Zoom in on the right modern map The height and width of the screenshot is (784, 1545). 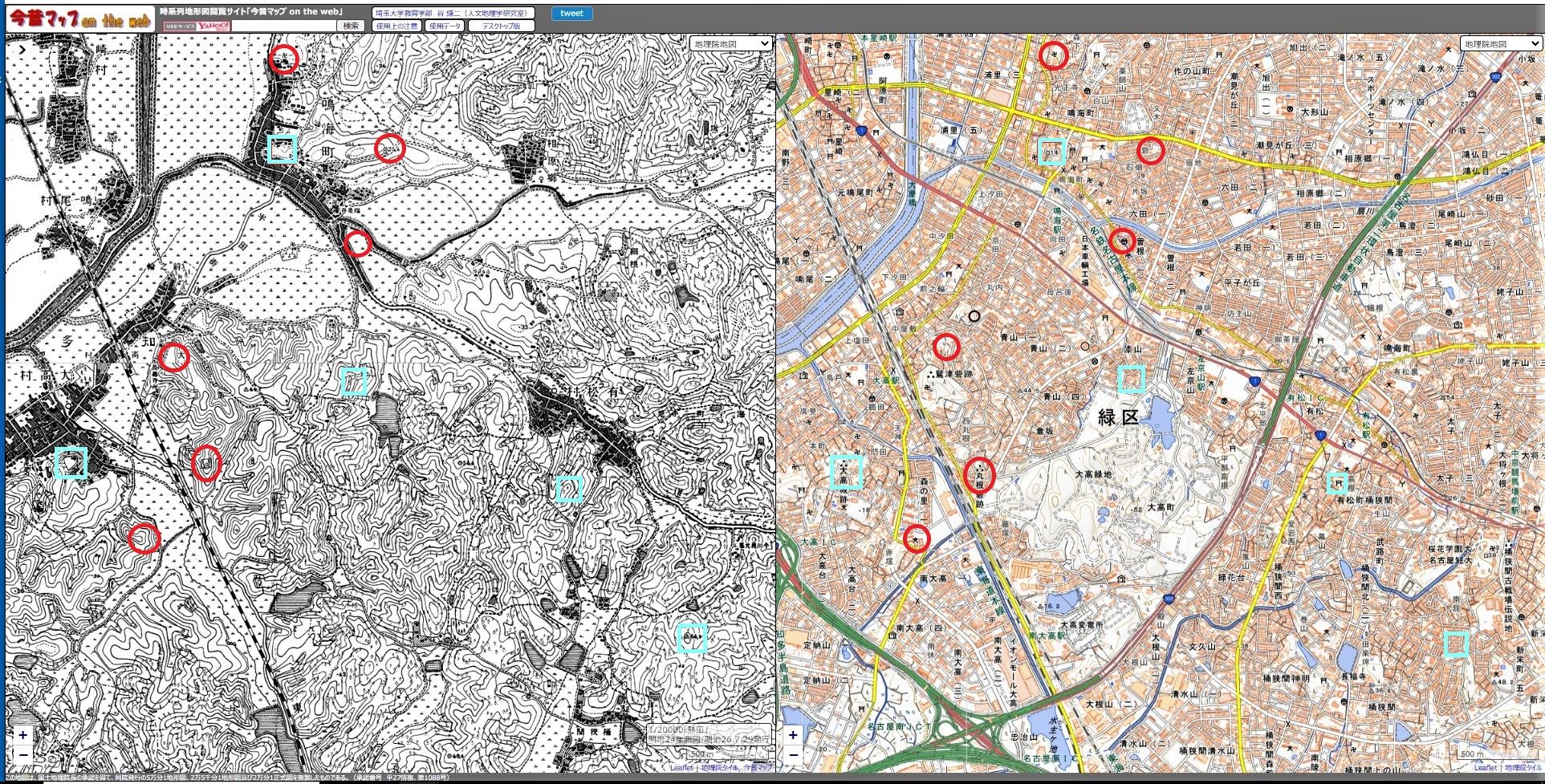(793, 735)
